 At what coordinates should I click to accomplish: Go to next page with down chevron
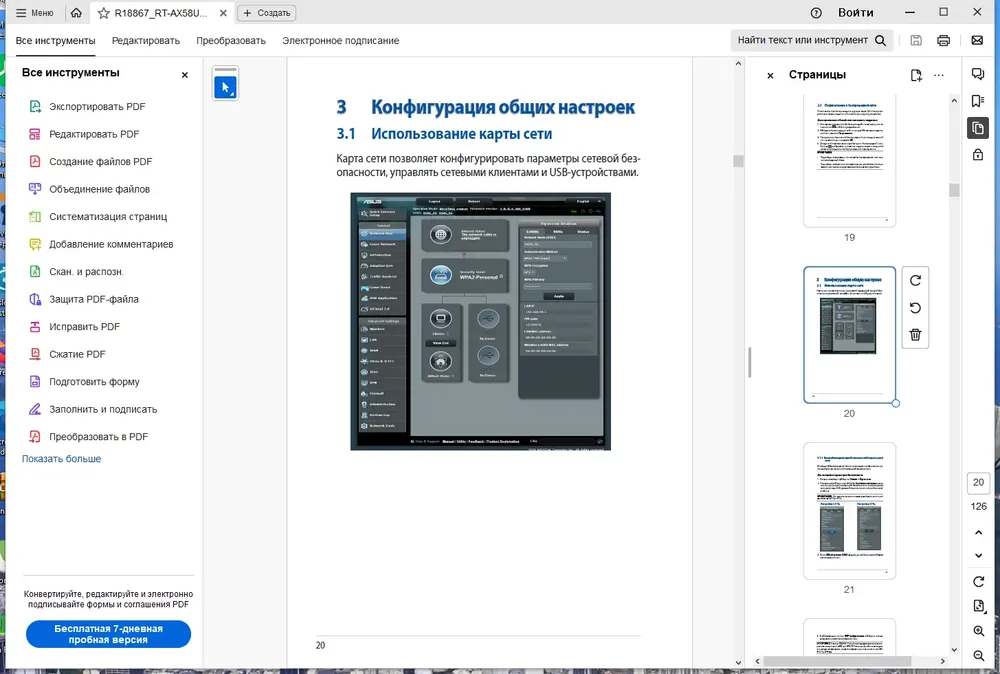click(x=978, y=555)
